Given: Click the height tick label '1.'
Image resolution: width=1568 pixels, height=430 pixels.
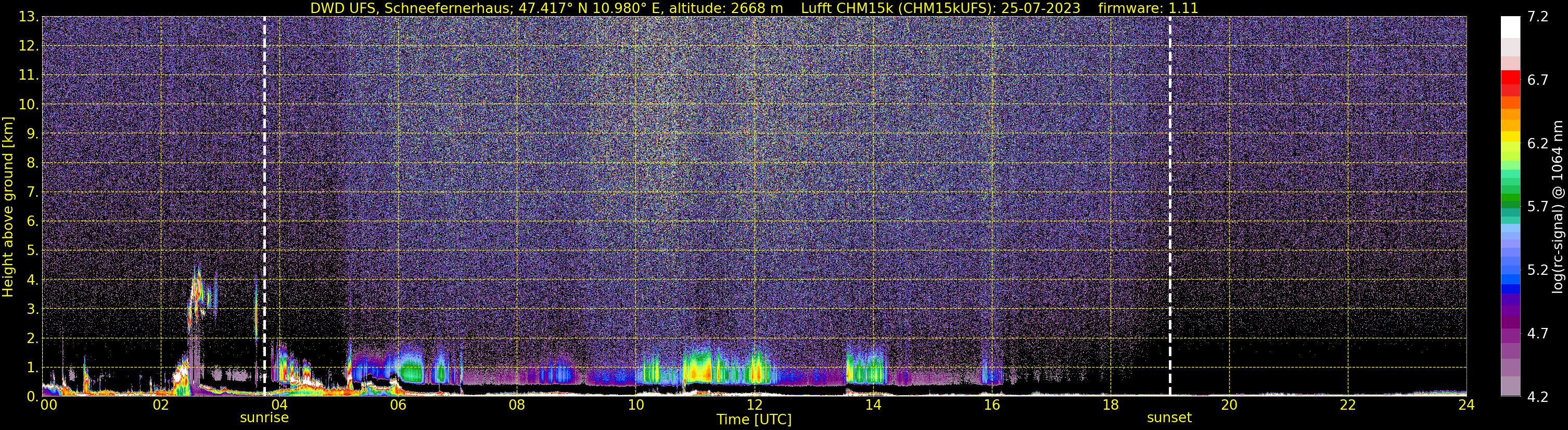Looking at the screenshot, I should click(x=32, y=367).
